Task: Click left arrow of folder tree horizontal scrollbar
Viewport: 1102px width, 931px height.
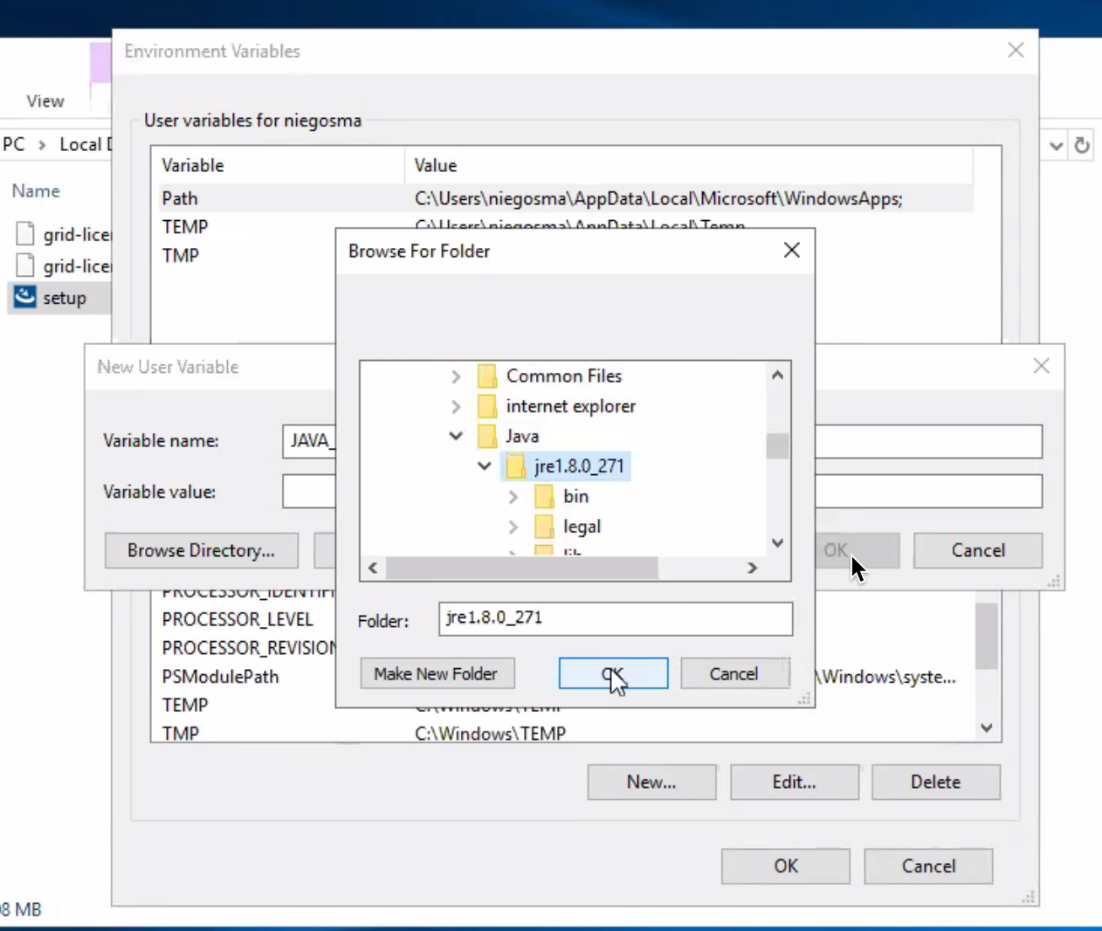Action: 373,568
